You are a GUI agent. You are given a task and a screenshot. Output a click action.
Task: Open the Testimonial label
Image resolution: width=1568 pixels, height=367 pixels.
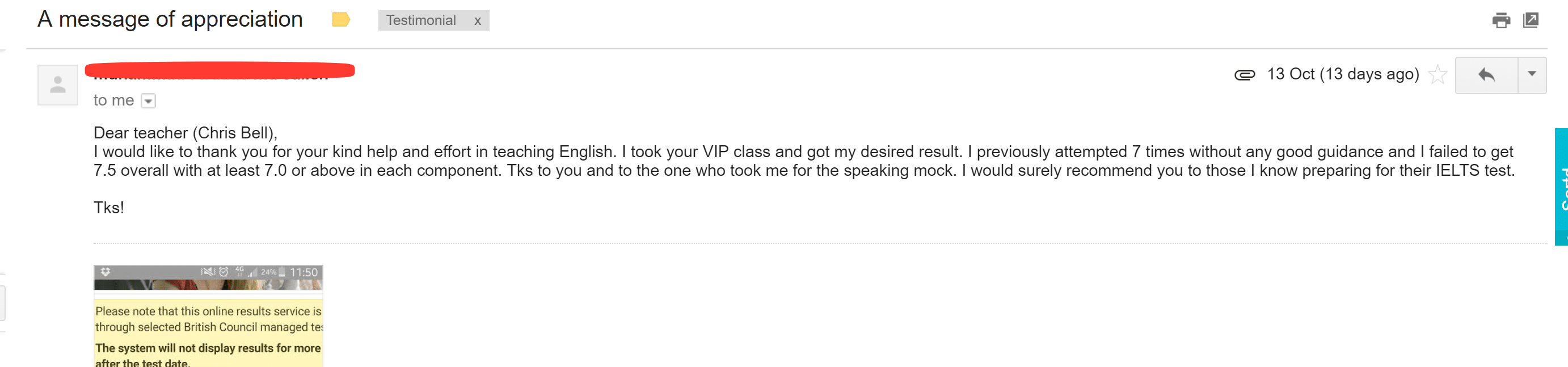(420, 20)
